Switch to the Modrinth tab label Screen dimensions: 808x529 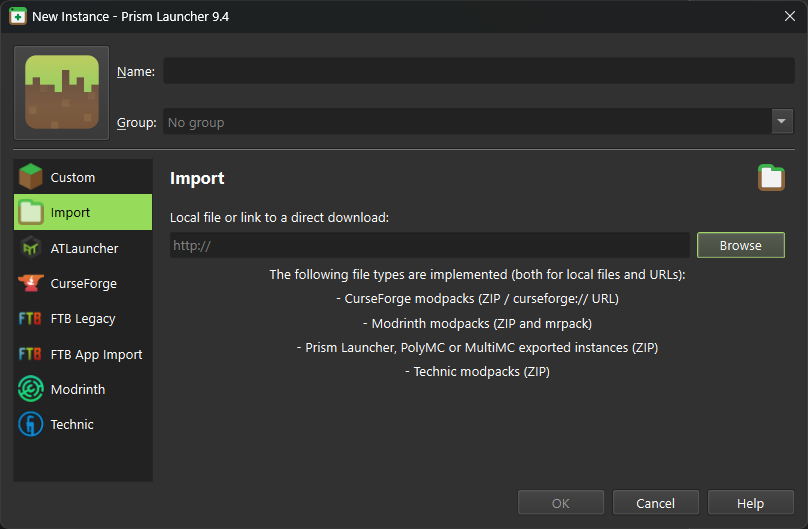coord(78,389)
